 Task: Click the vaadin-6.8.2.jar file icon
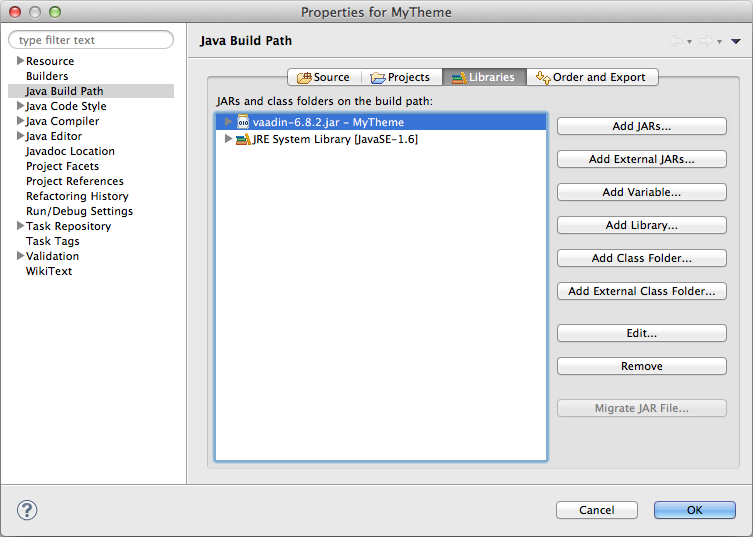point(243,122)
